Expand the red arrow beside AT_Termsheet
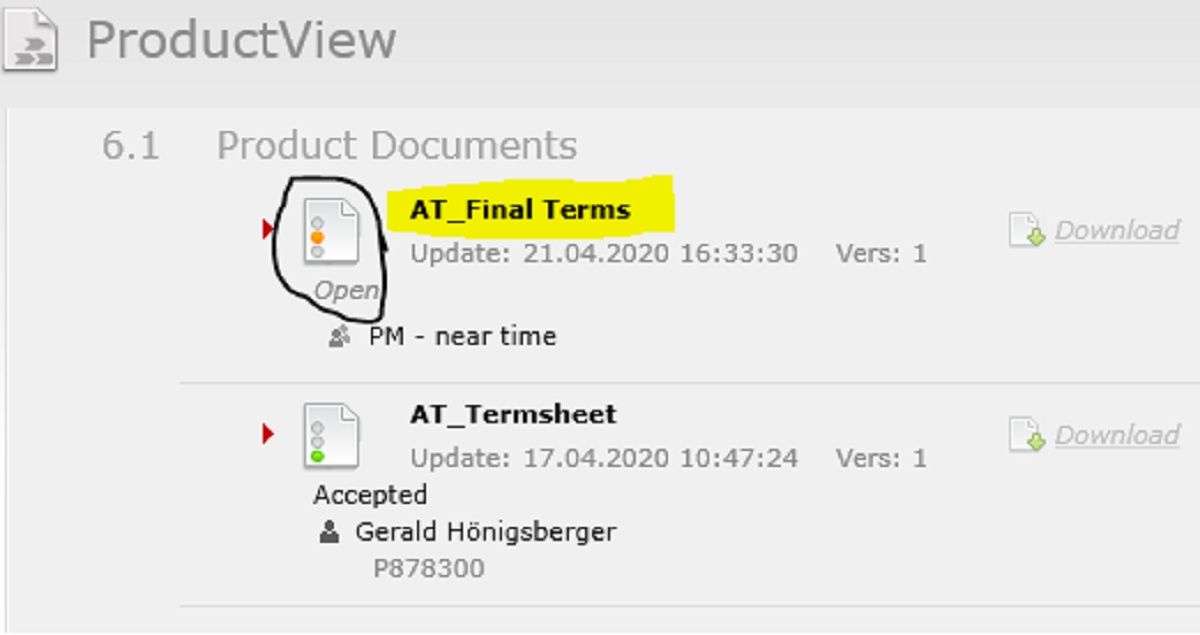The height and width of the screenshot is (635, 1200). (x=266, y=433)
